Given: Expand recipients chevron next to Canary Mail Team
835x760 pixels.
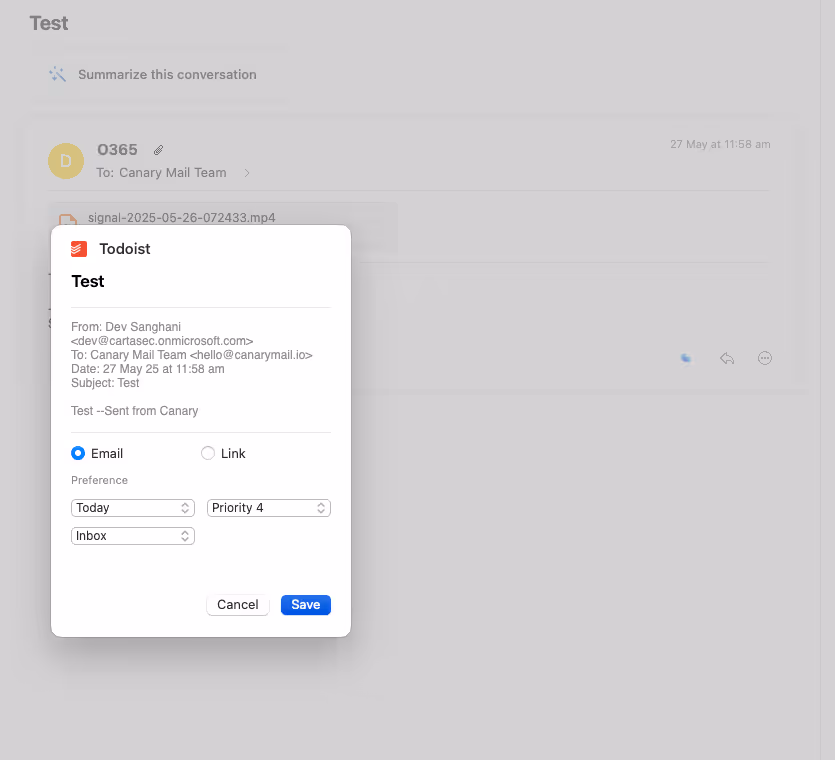Looking at the screenshot, I should 247,173.
